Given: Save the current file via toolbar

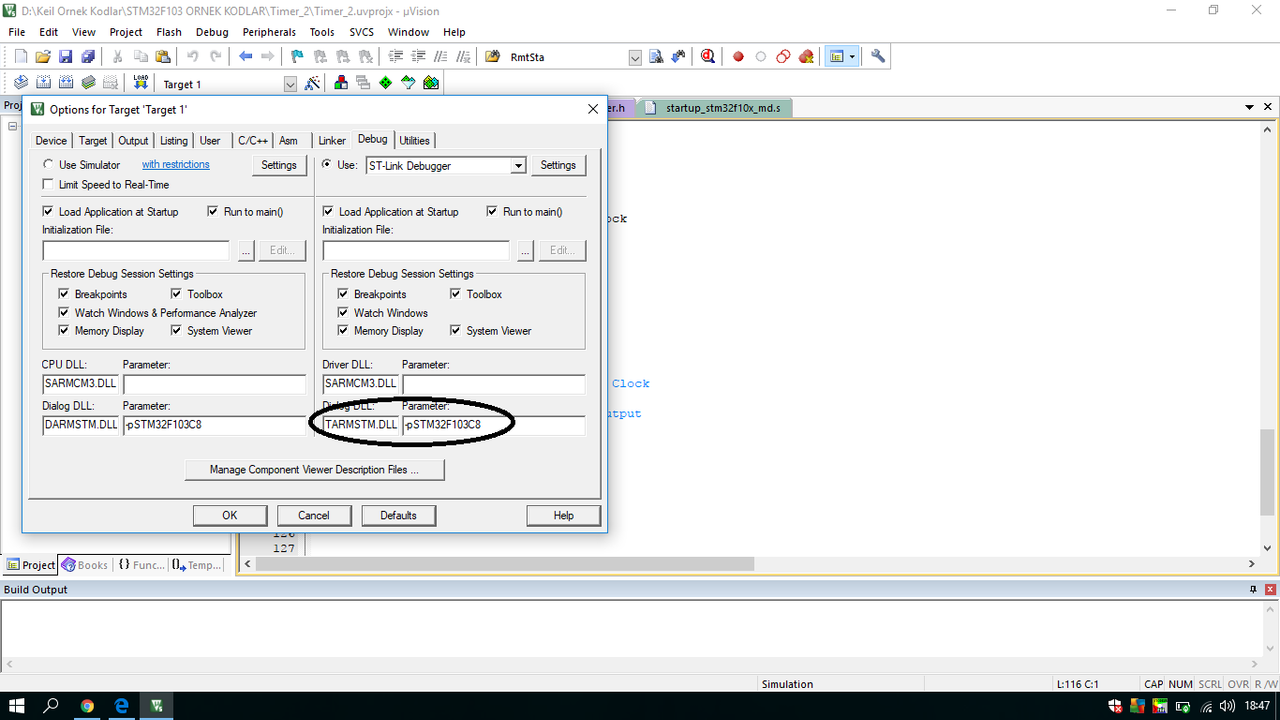Looking at the screenshot, I should click(65, 57).
